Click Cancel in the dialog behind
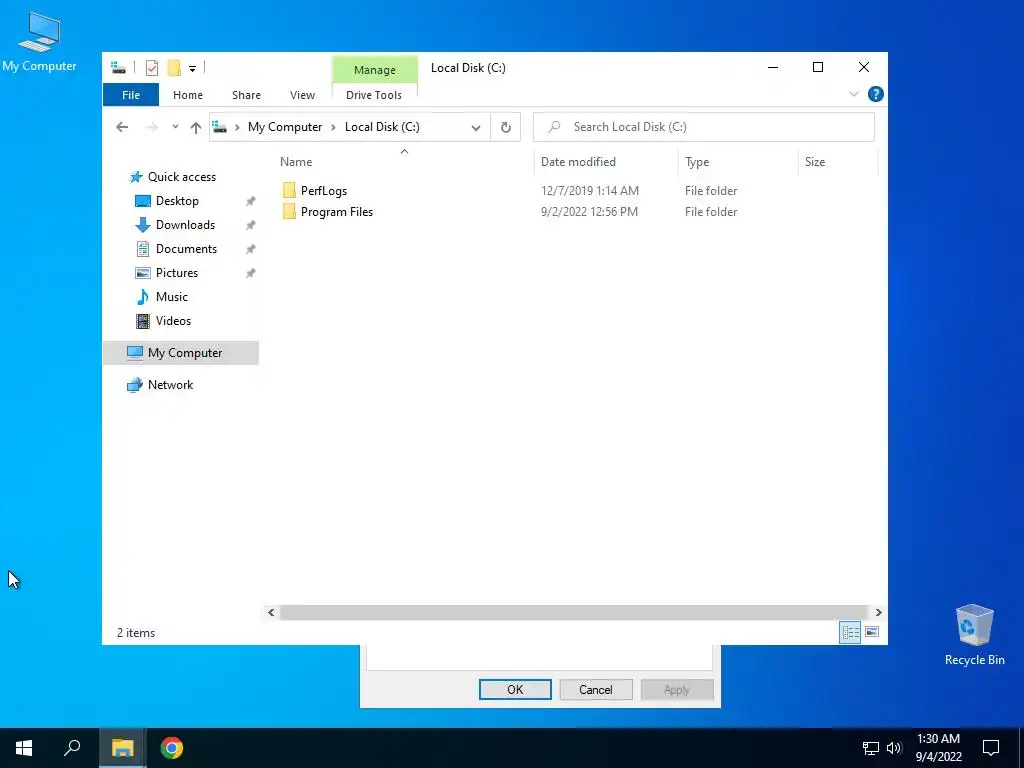This screenshot has height=768, width=1024. [596, 690]
